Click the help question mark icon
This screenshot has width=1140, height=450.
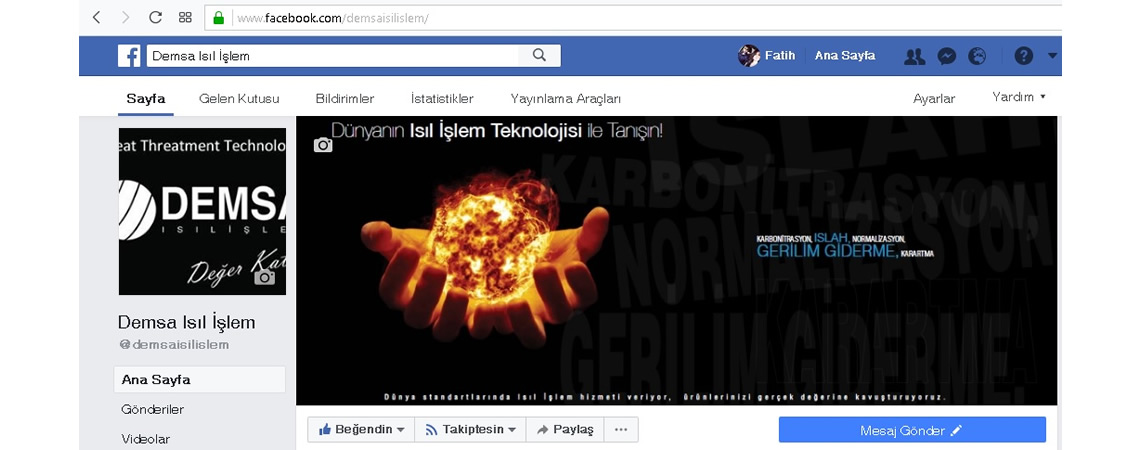[x=1023, y=56]
